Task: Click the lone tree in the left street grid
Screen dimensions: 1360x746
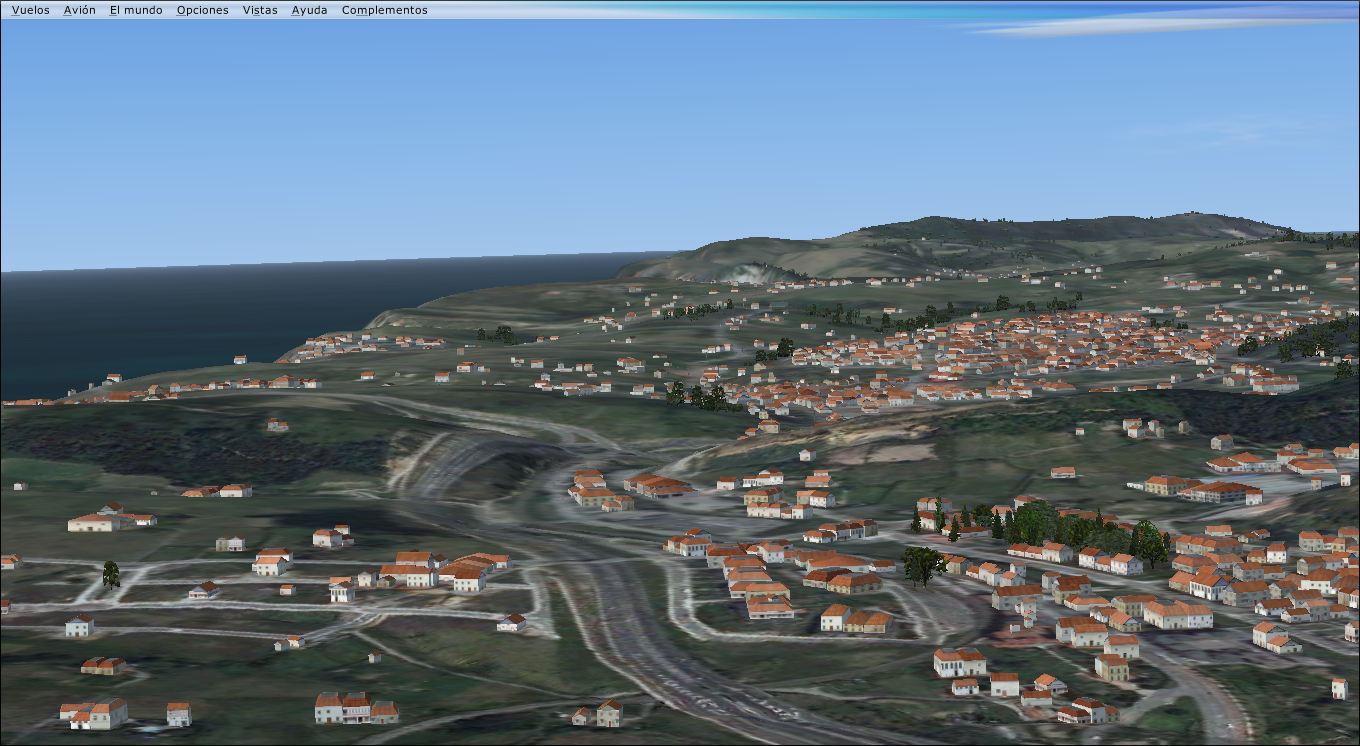Action: (111, 574)
